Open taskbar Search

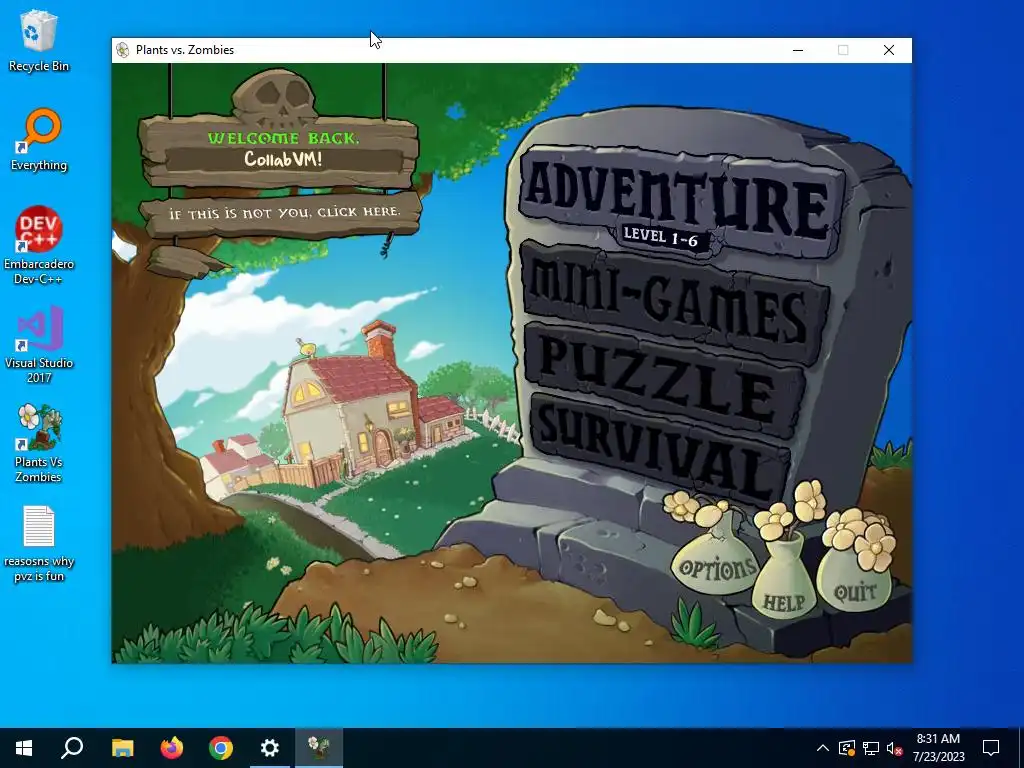(x=72, y=748)
